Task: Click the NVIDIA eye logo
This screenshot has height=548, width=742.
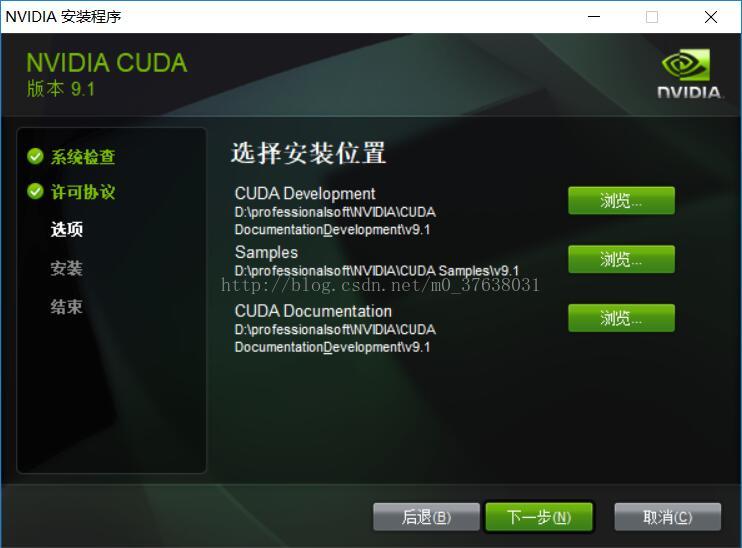Action: [x=686, y=65]
